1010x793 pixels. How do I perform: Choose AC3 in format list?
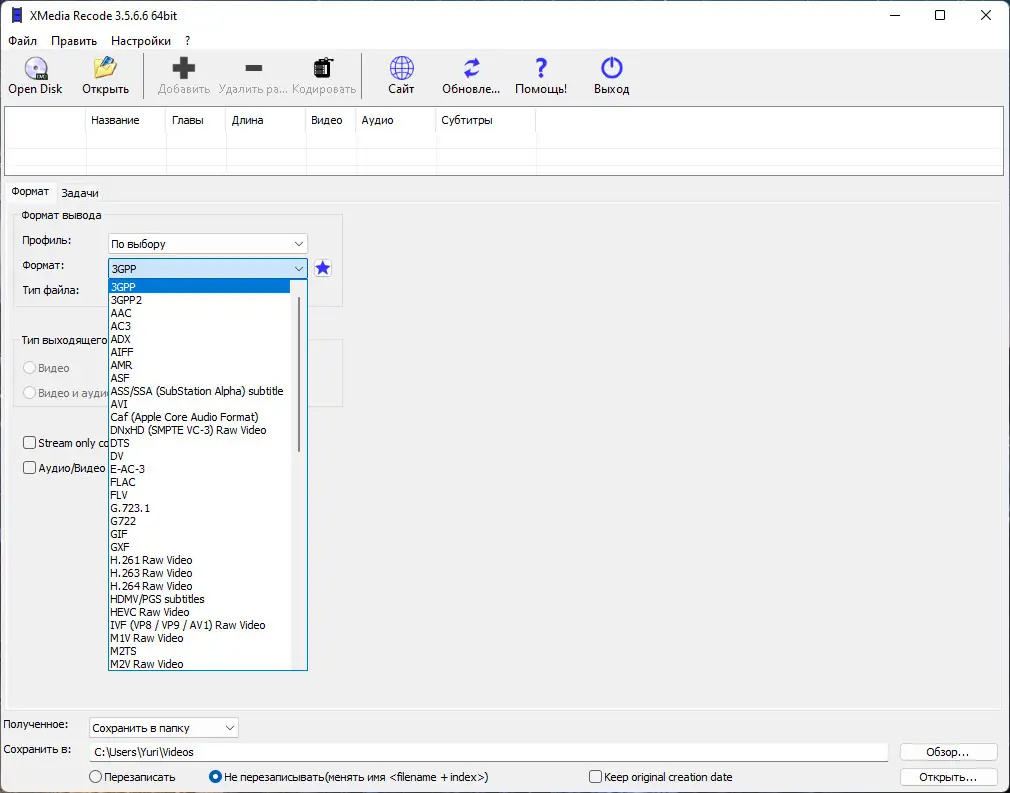point(200,326)
